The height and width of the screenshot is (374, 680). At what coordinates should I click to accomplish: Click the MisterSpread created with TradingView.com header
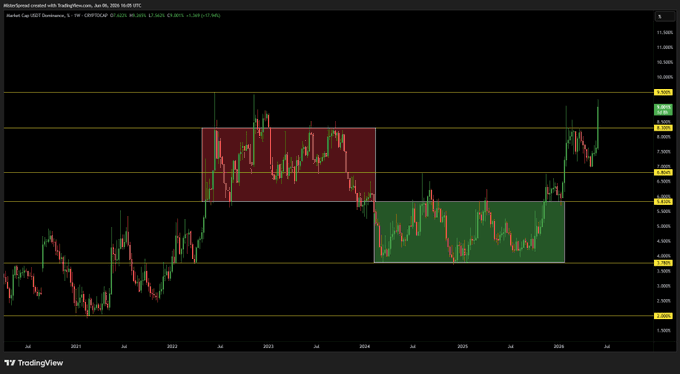click(72, 5)
